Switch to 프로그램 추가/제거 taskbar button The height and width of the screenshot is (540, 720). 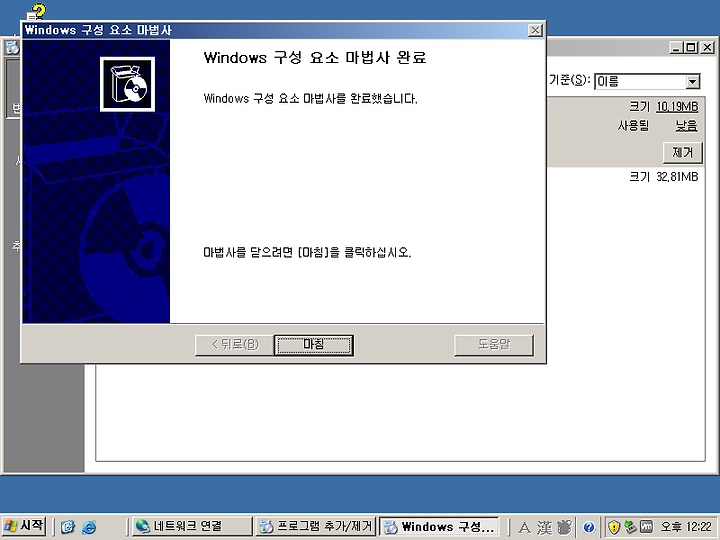(315, 526)
